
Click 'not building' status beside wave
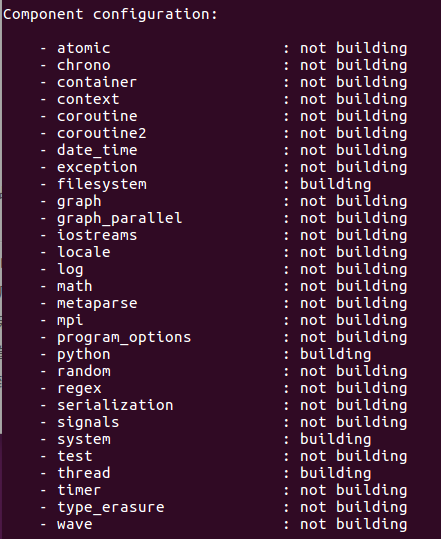pyautogui.click(x=353, y=525)
